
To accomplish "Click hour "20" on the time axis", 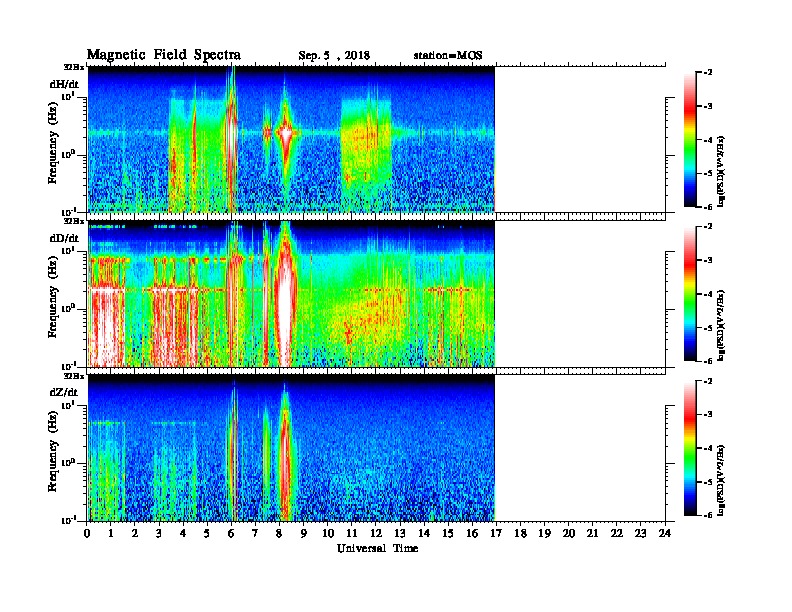I will pos(568,534).
